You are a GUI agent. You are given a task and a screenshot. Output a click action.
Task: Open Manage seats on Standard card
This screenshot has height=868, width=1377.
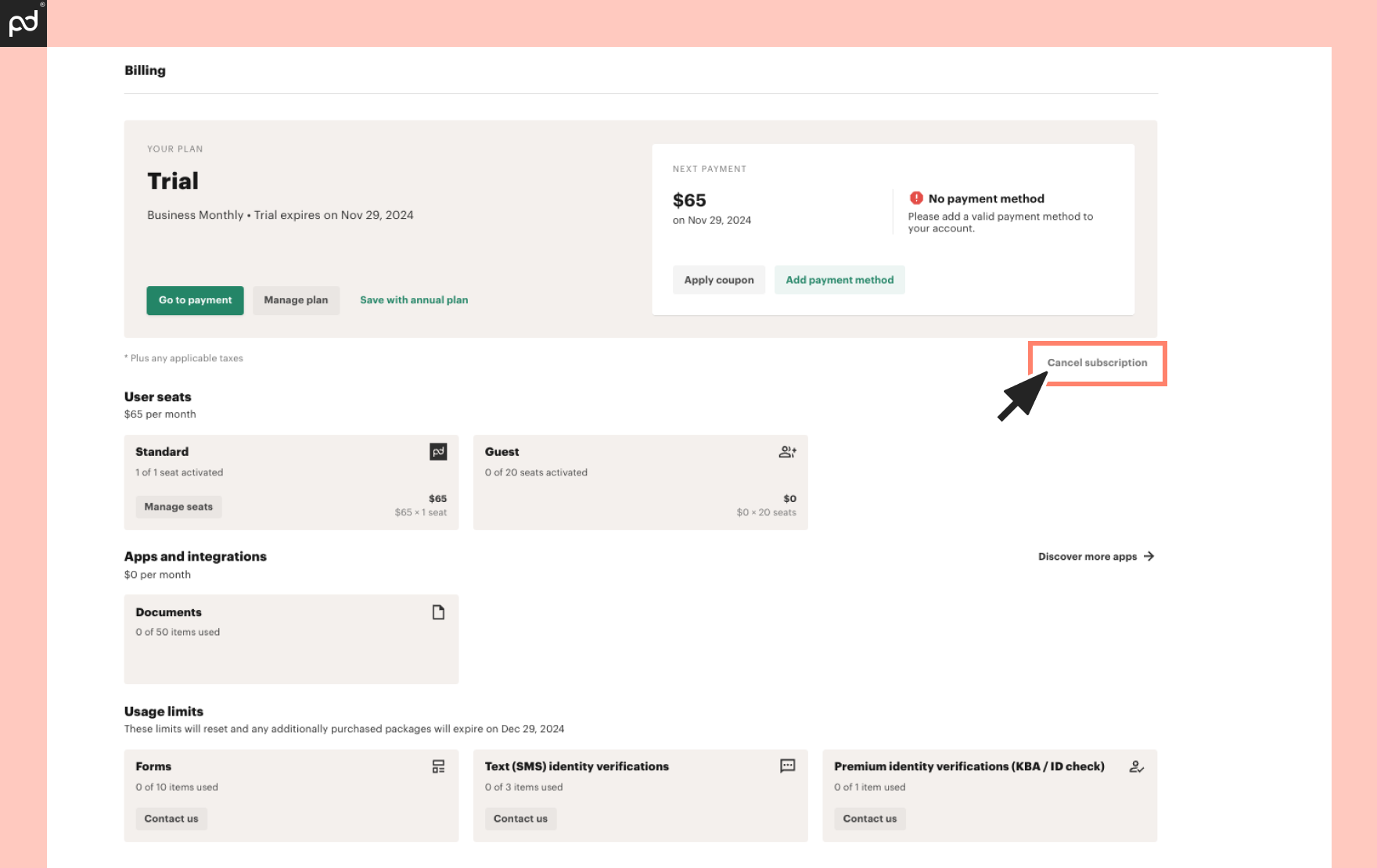pyautogui.click(x=178, y=507)
